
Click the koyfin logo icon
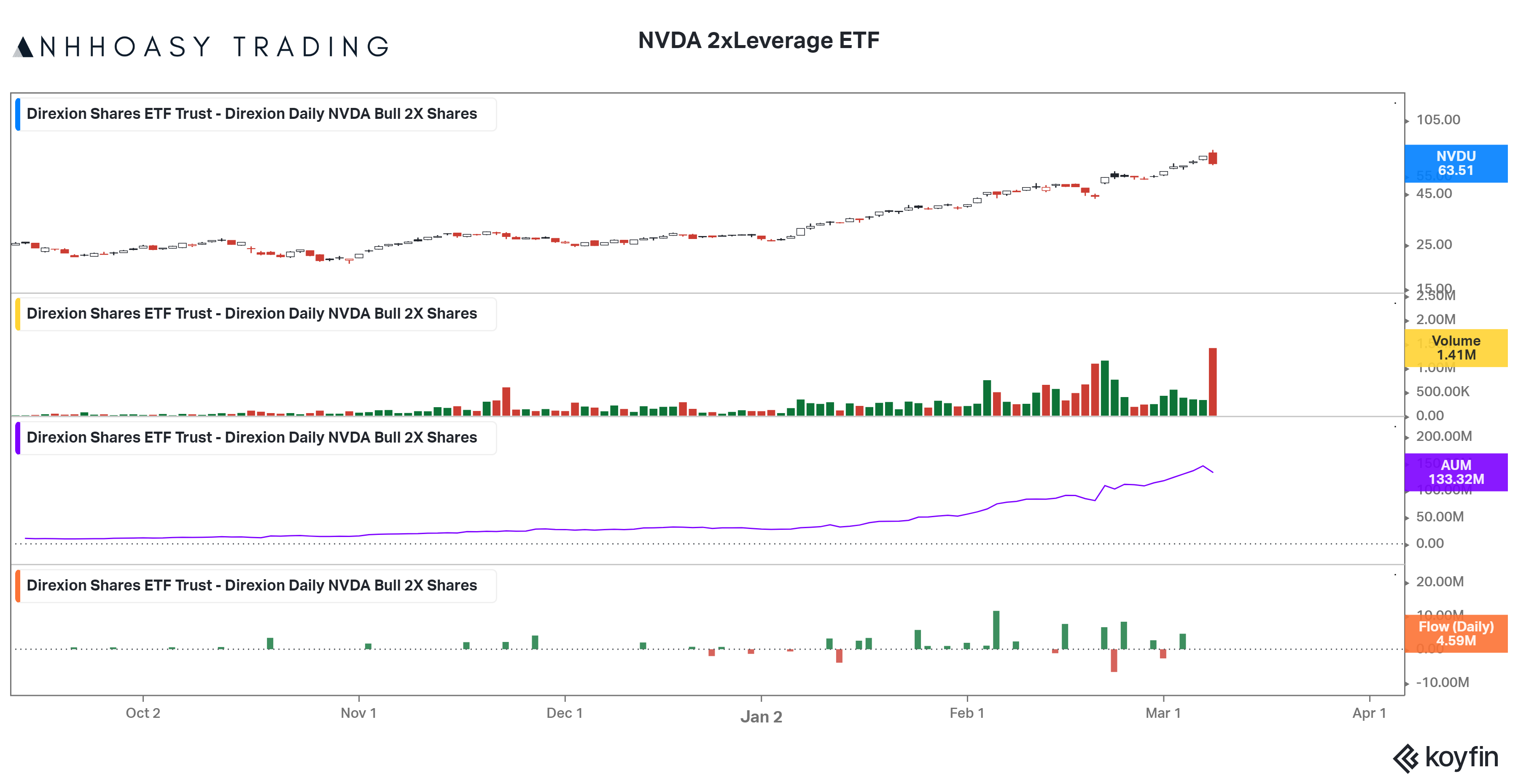pos(1406,758)
